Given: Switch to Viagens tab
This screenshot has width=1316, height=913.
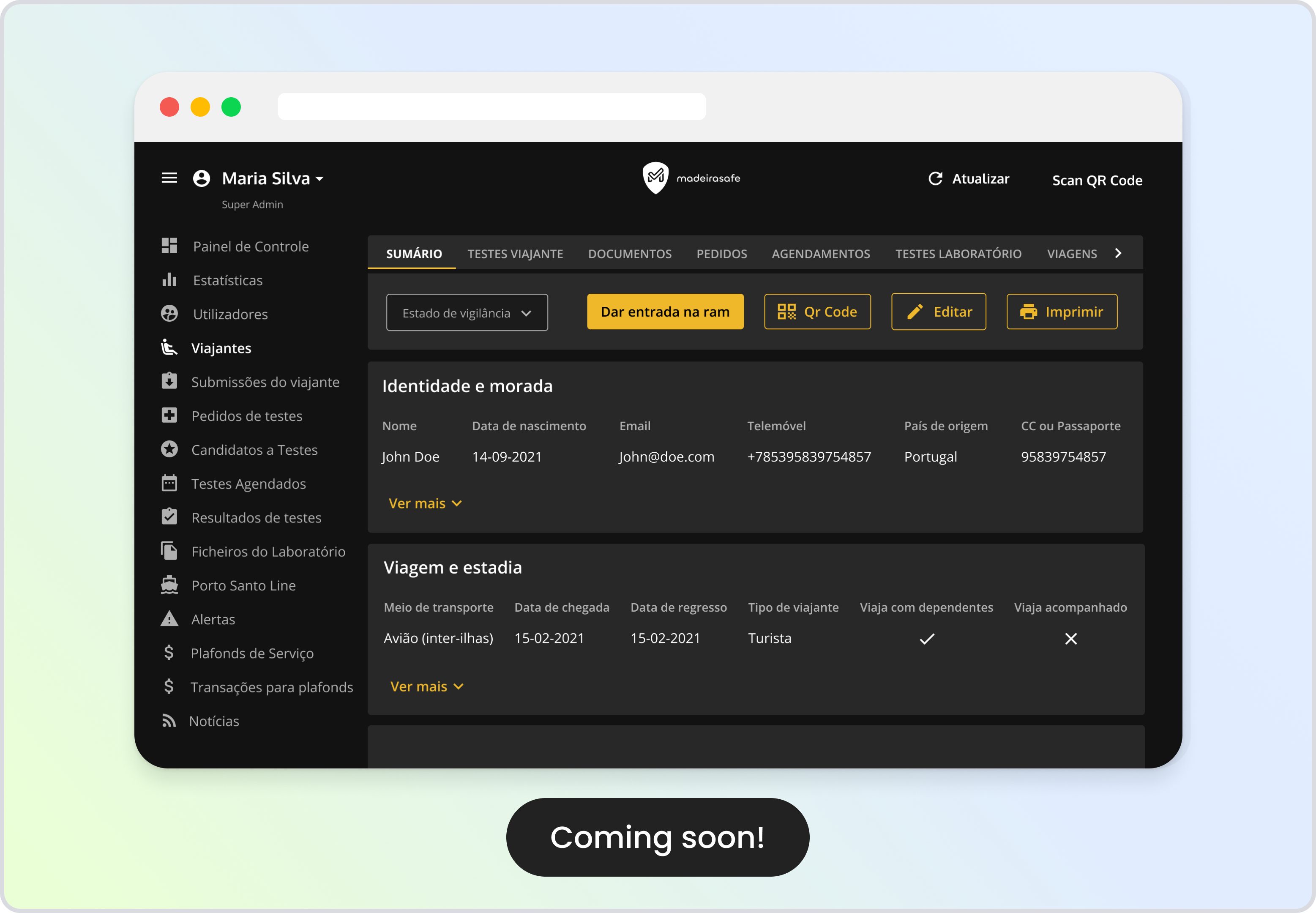Looking at the screenshot, I should tap(1072, 254).
